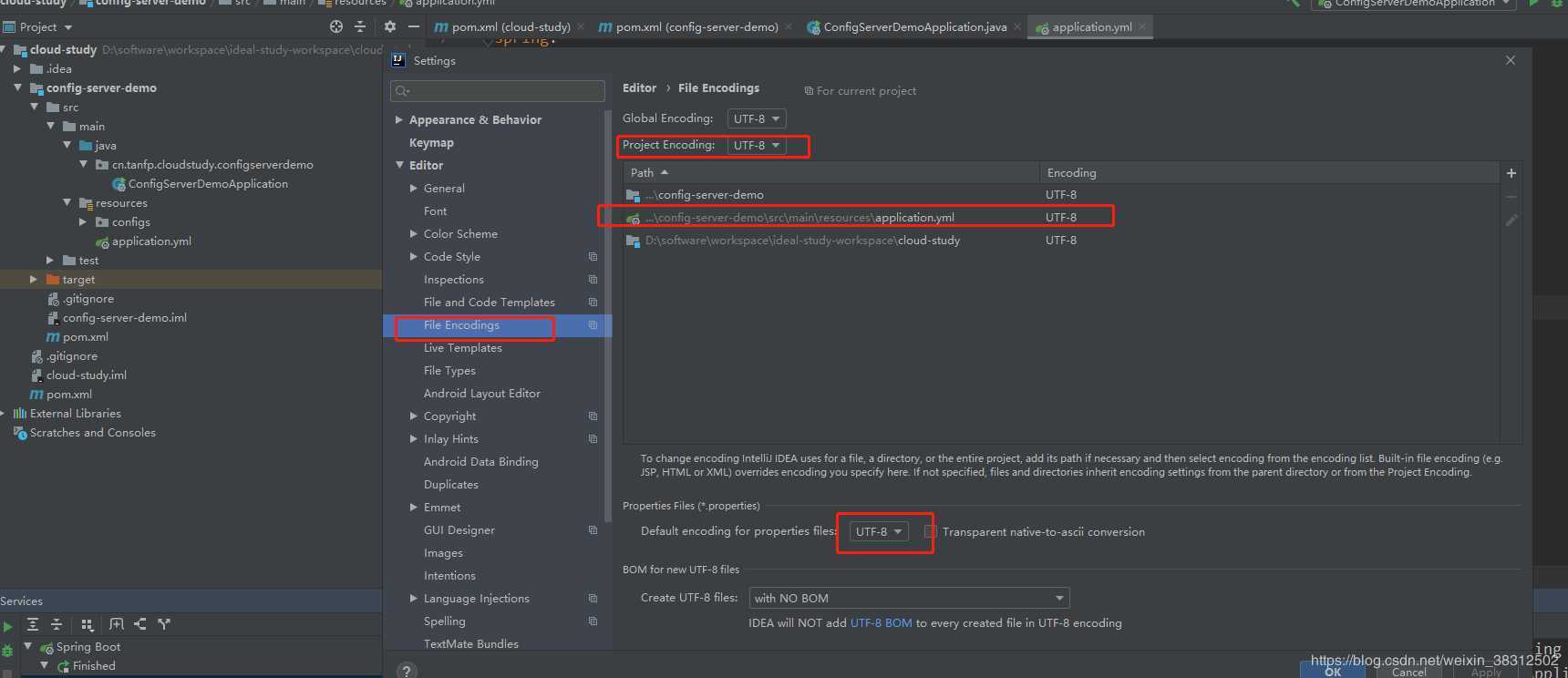
Task: Click the OK button in Settings
Action: (x=1333, y=672)
